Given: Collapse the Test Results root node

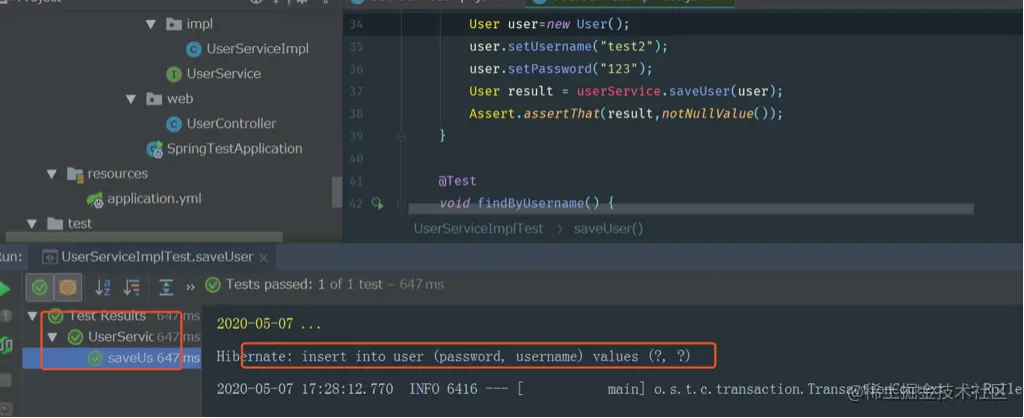Looking at the screenshot, I should (x=32, y=316).
